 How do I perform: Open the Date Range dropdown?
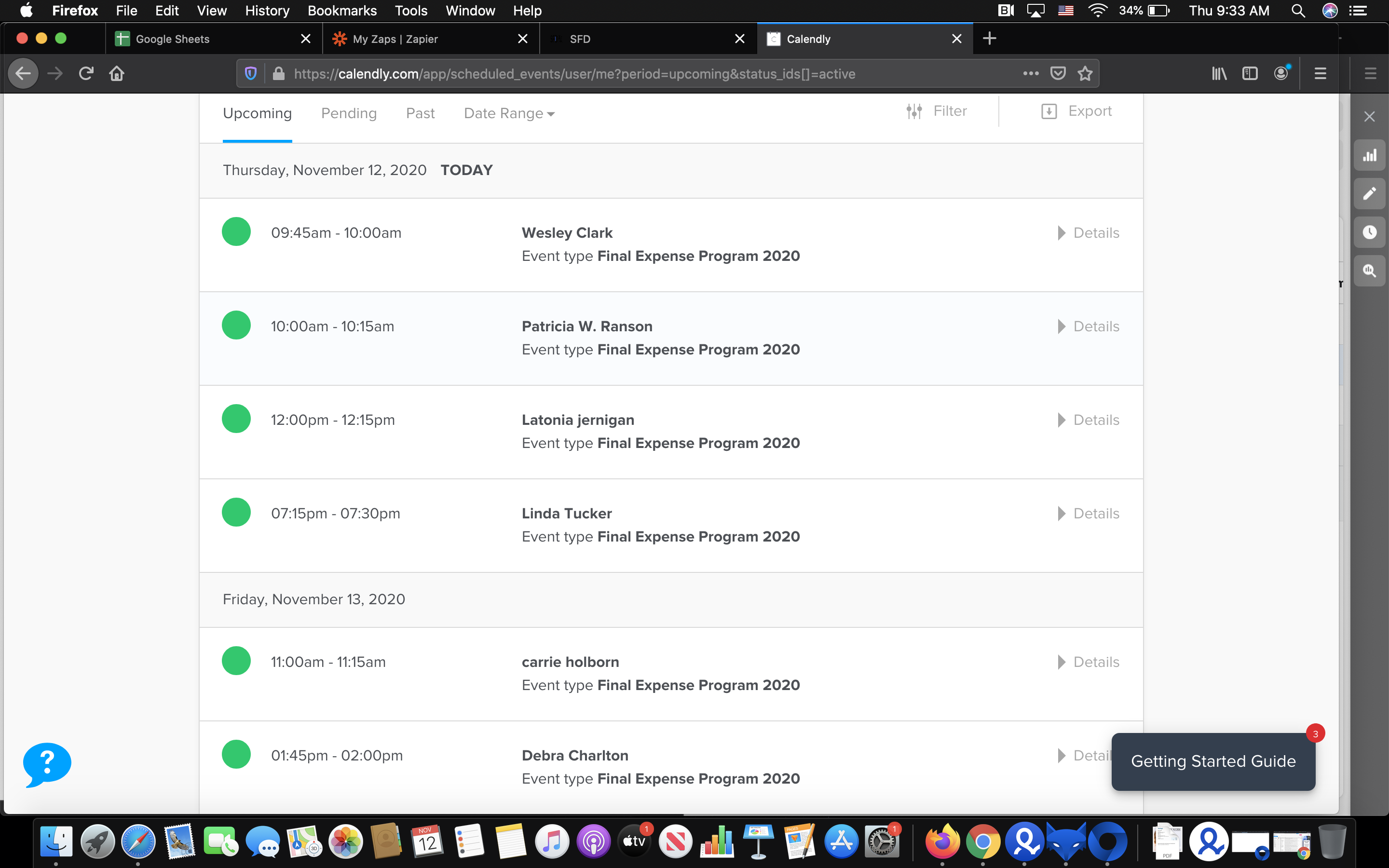pos(508,114)
